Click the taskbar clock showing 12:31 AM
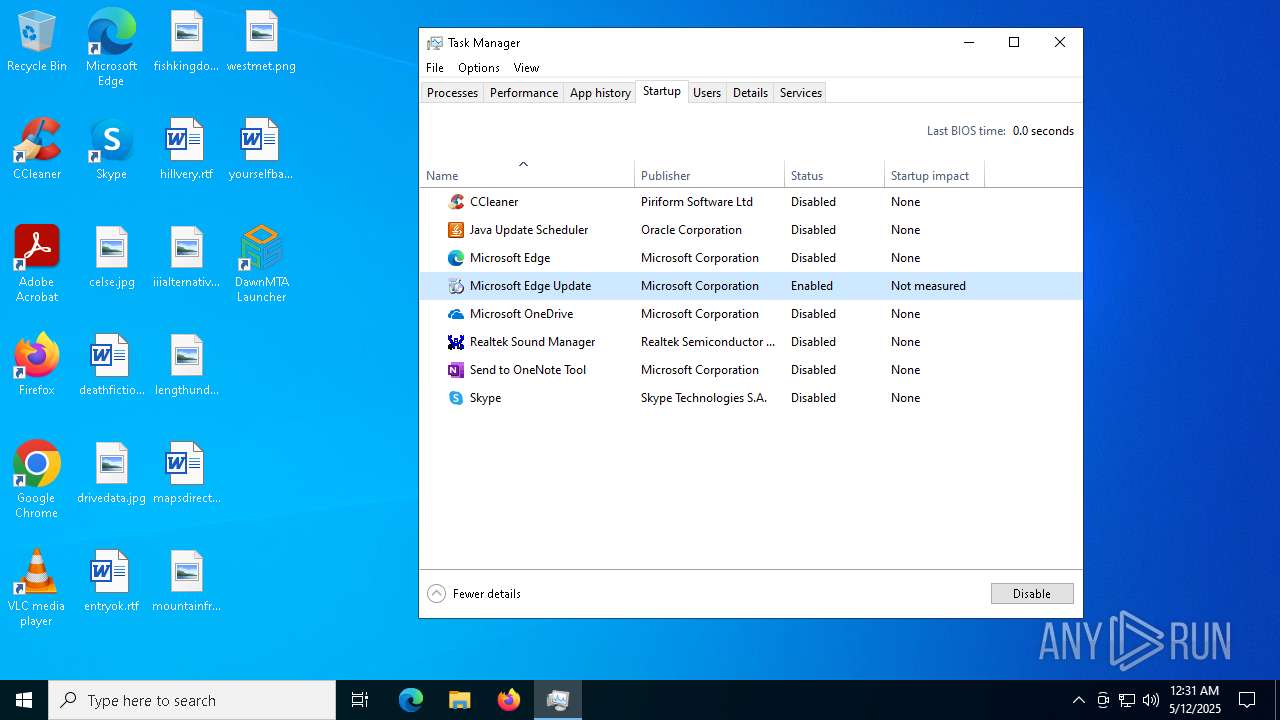The image size is (1280, 720). pyautogui.click(x=1194, y=700)
